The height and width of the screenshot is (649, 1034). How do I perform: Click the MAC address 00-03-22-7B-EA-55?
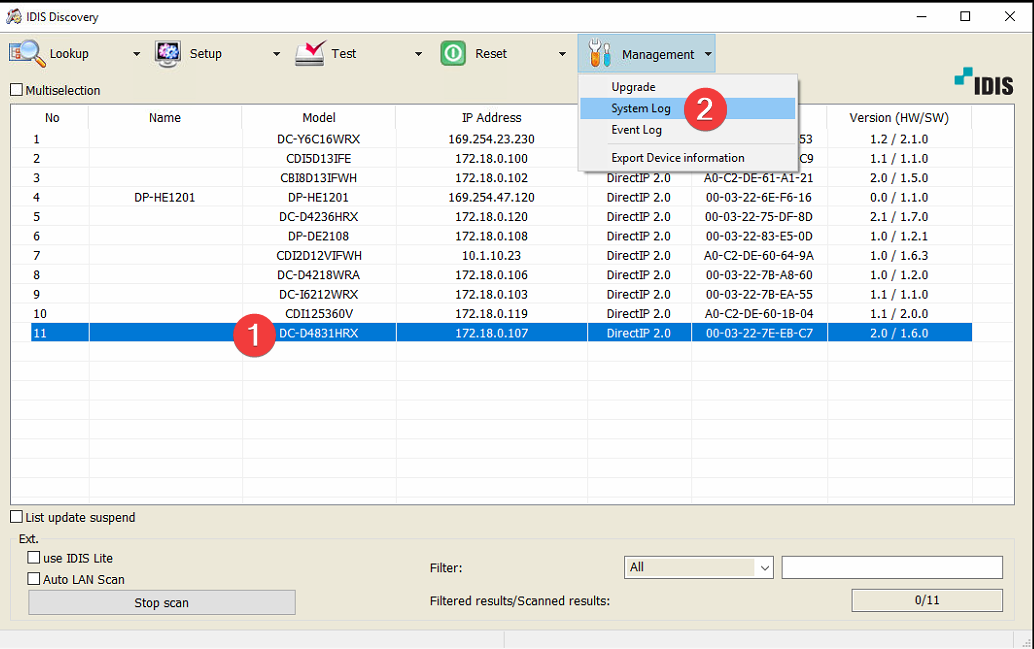(x=758, y=294)
